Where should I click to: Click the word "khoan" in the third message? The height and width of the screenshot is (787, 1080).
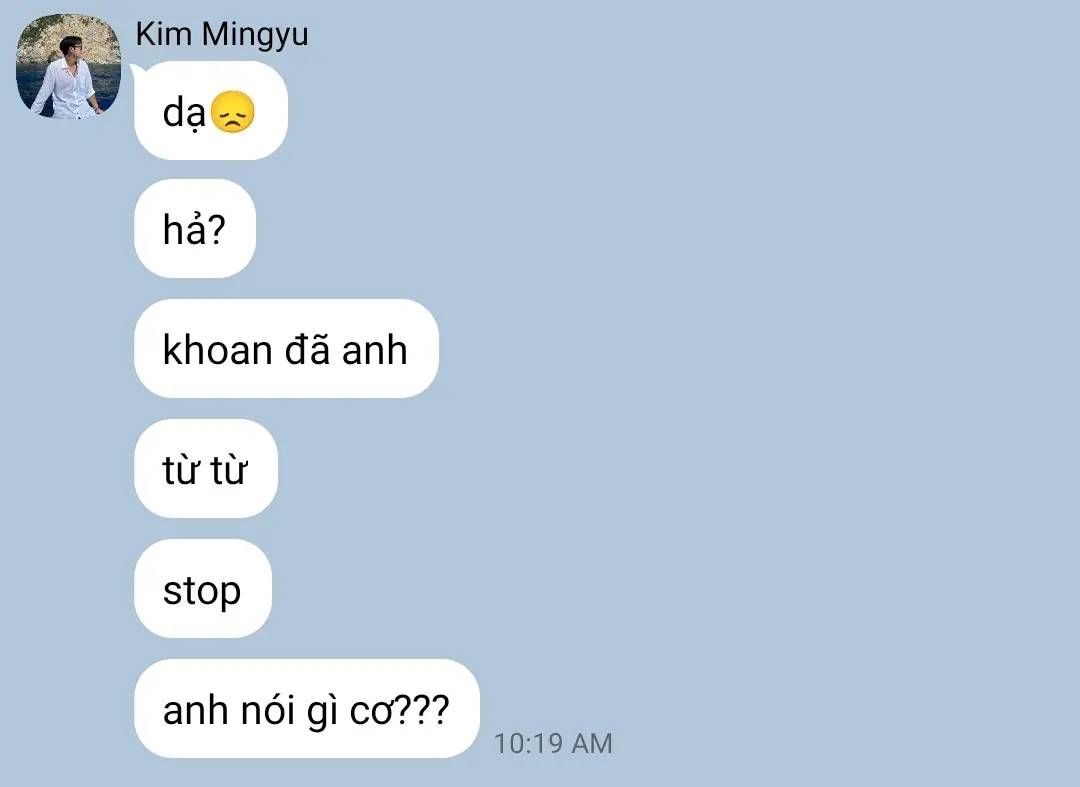coord(218,349)
